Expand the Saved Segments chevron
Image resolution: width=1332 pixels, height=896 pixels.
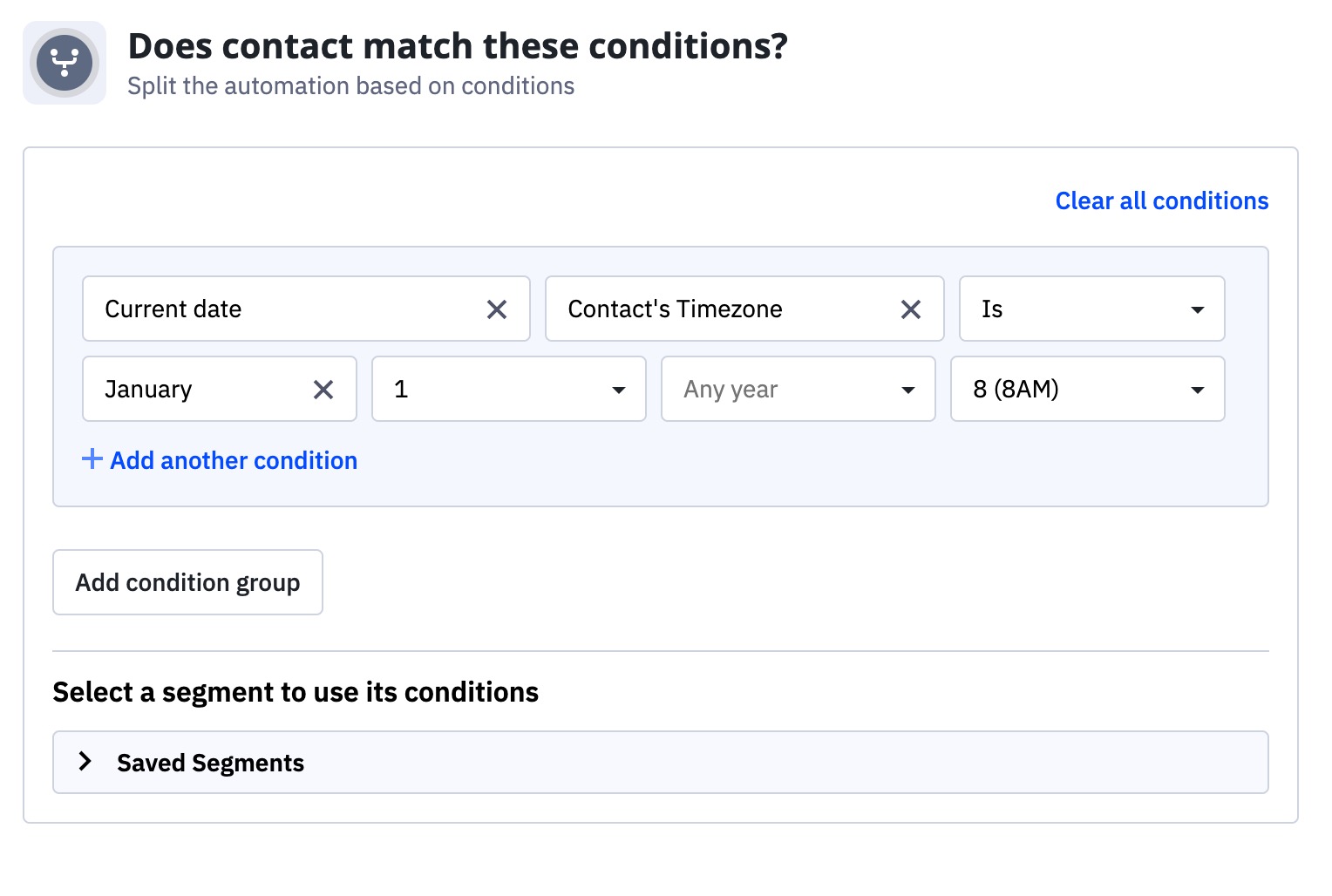tap(85, 762)
